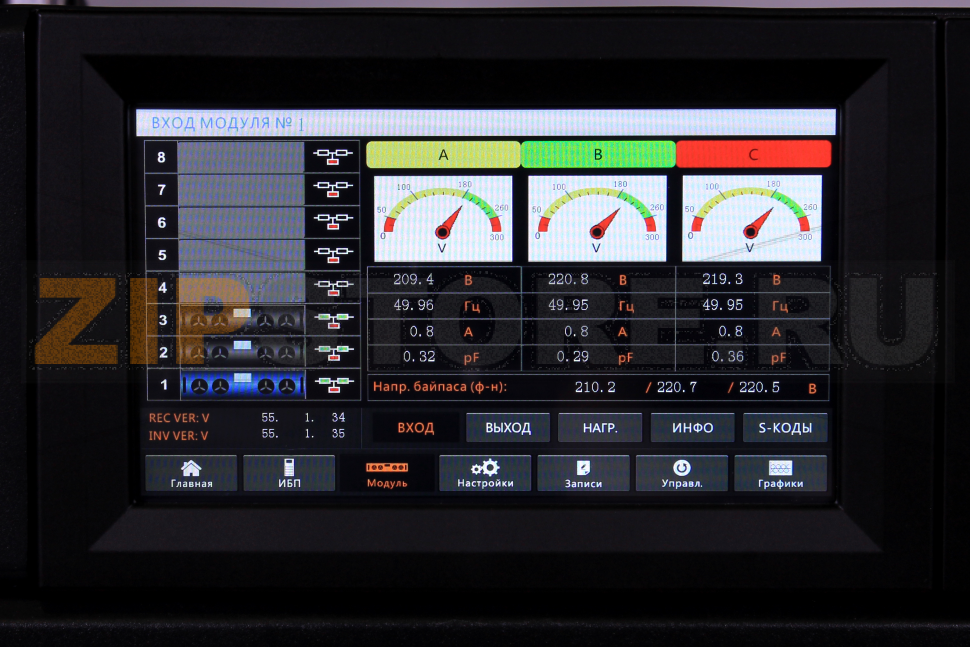Open the Управл. power control page
970x647 pixels.
coord(681,473)
